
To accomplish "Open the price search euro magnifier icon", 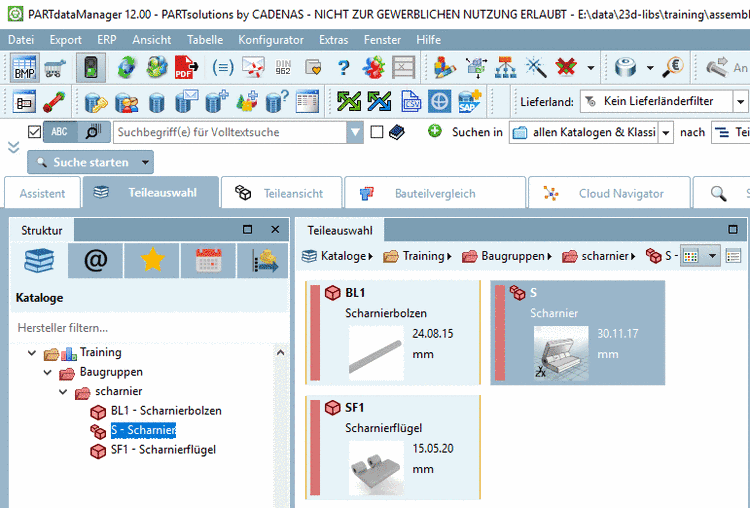I will (673, 67).
